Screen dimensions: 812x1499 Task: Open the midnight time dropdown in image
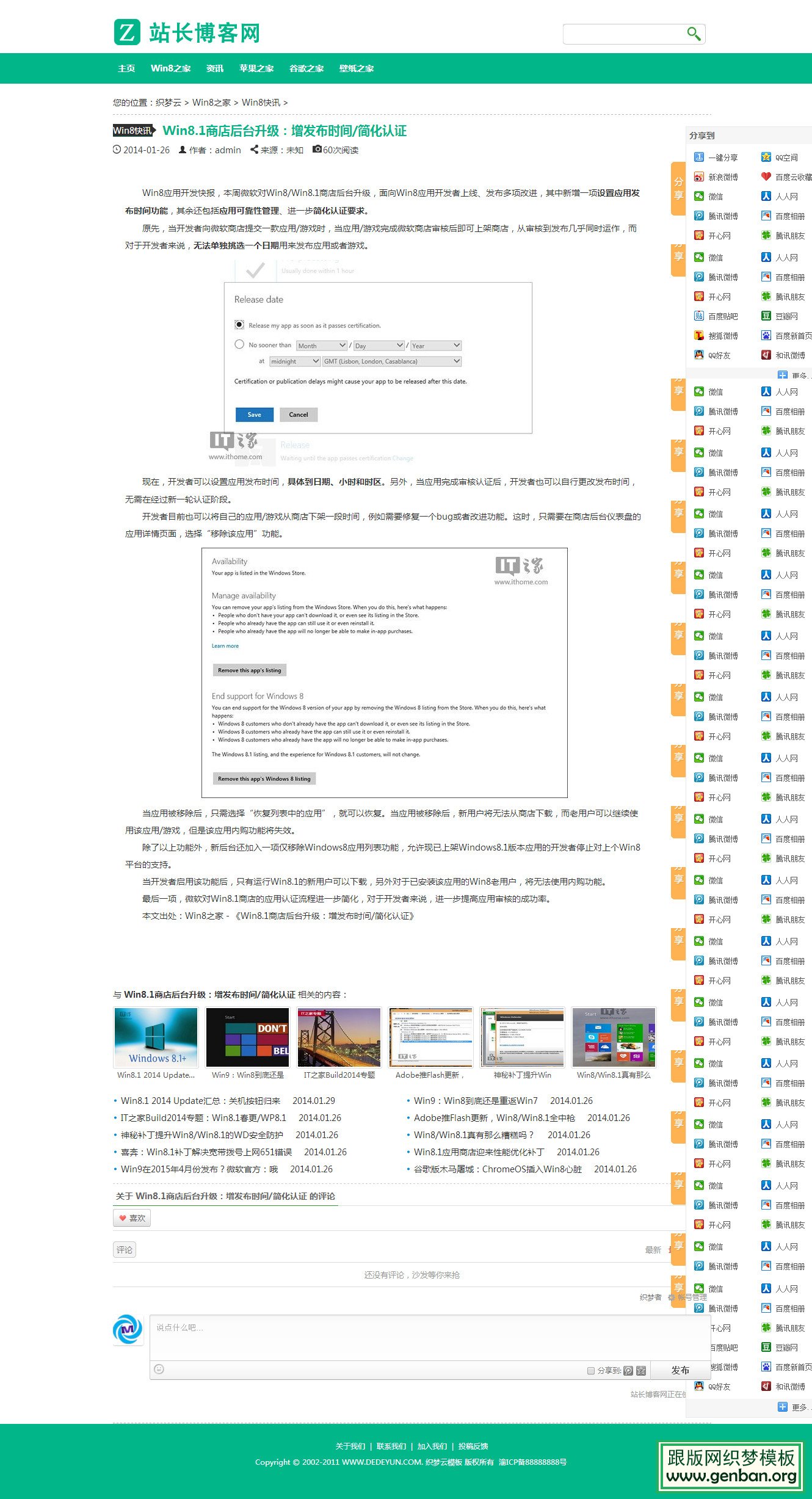tap(295, 361)
